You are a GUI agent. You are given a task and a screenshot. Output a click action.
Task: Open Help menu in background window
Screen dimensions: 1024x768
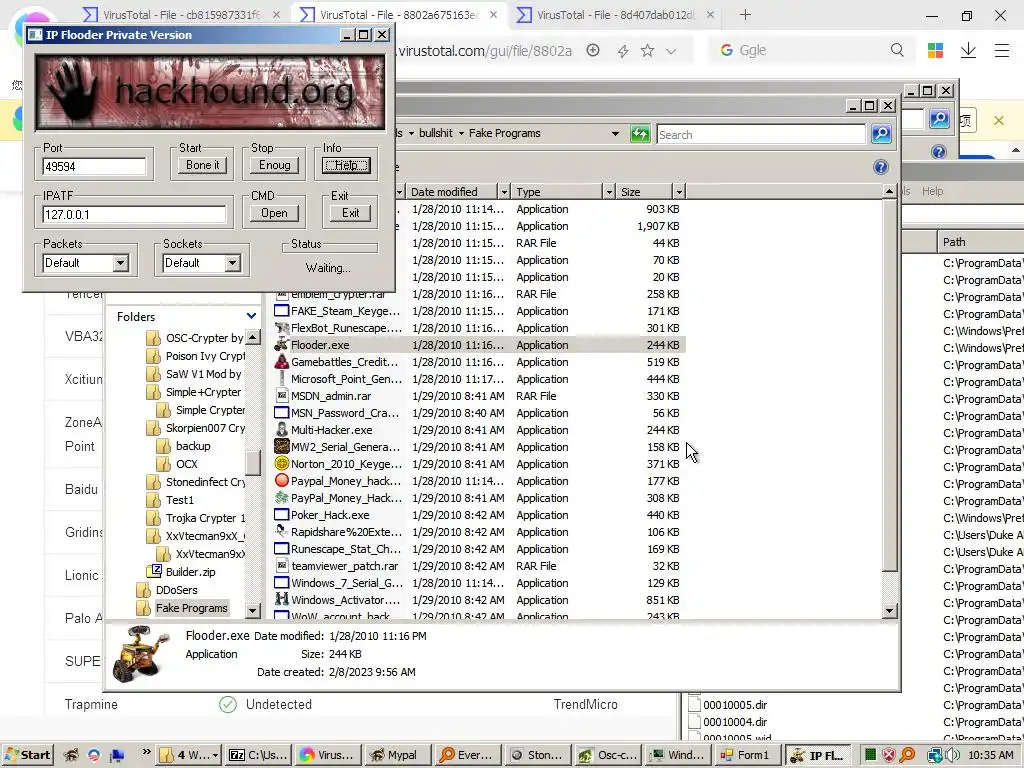point(932,191)
